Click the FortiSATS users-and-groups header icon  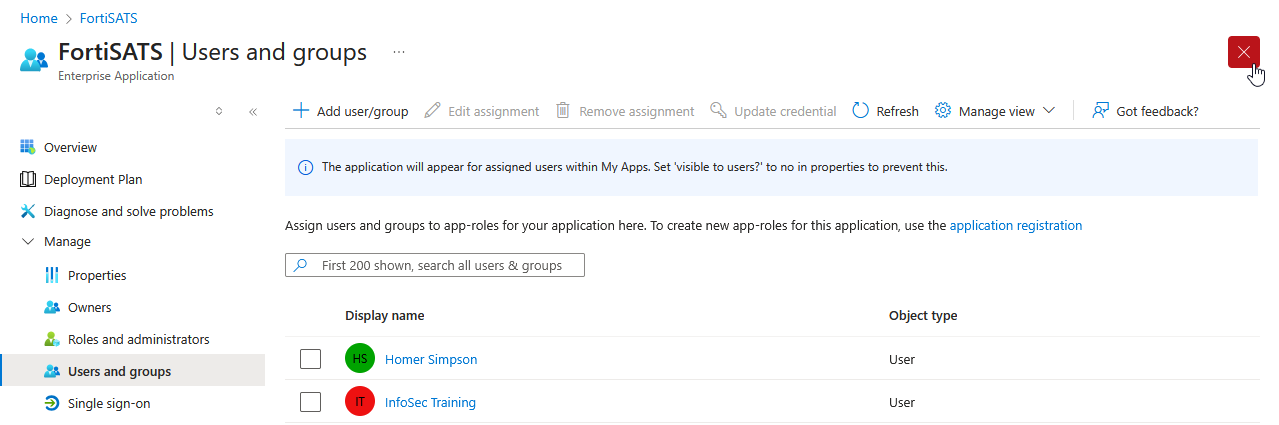[33, 60]
